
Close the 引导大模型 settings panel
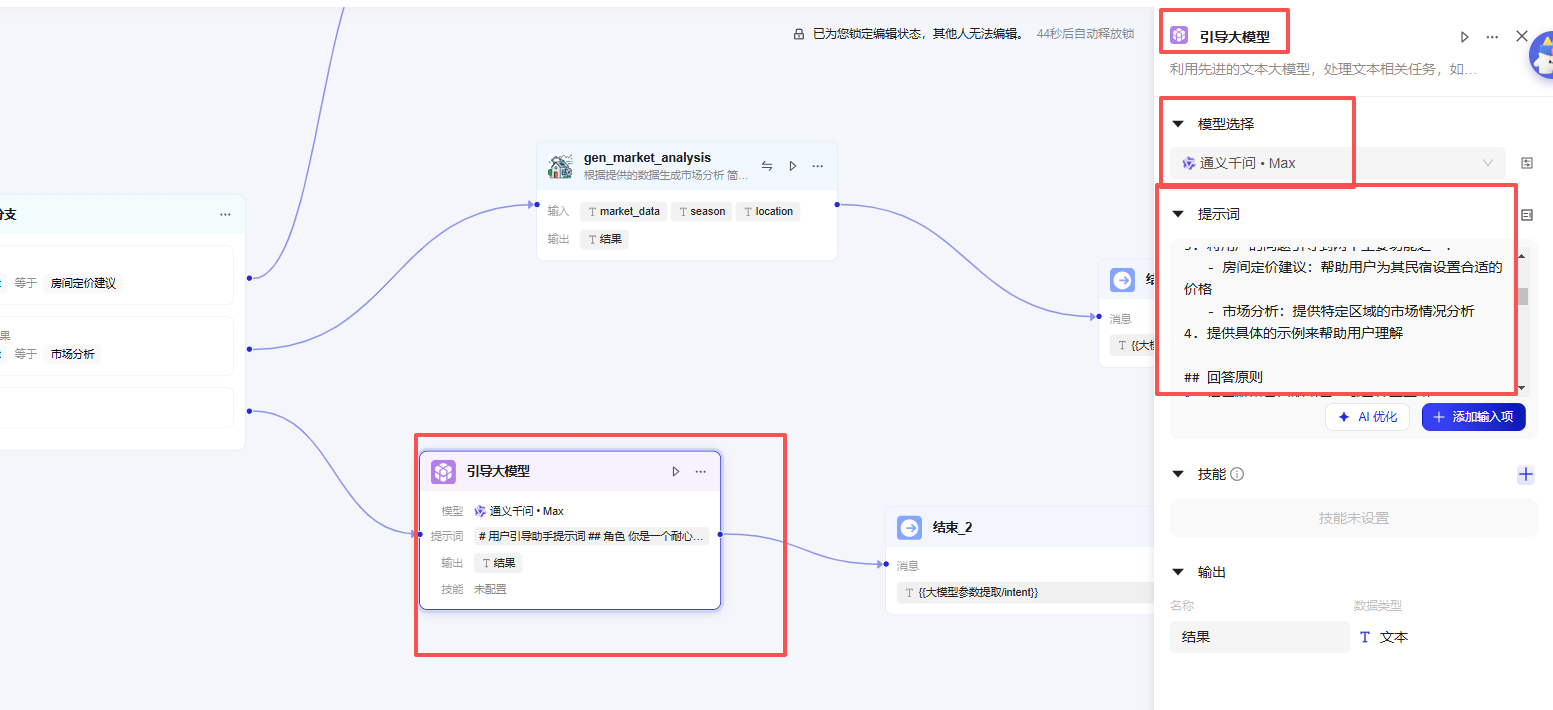(x=1522, y=36)
